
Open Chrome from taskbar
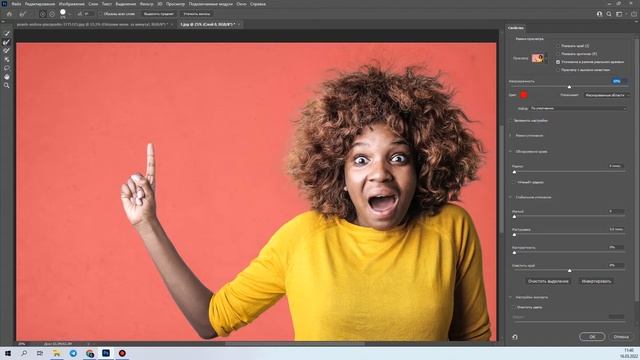pos(90,353)
